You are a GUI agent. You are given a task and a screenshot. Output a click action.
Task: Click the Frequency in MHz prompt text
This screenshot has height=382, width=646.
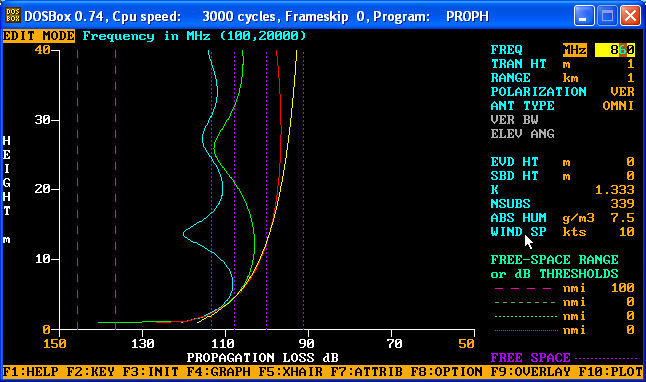pyautogui.click(x=194, y=36)
